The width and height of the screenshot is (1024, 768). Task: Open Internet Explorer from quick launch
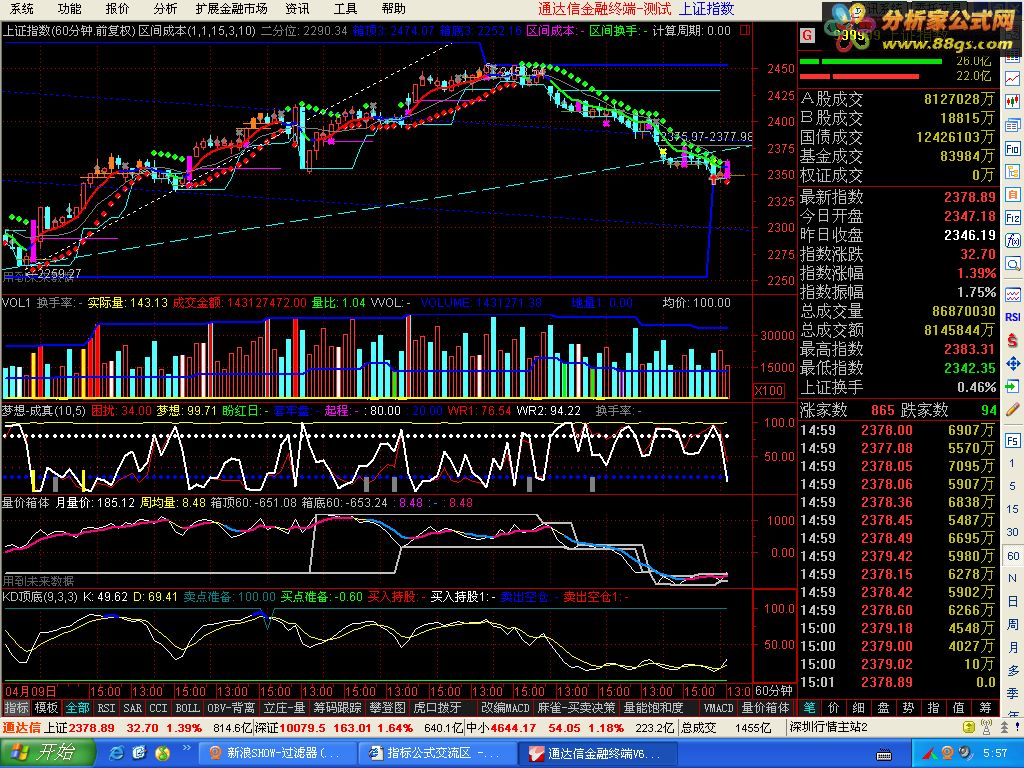[117, 753]
